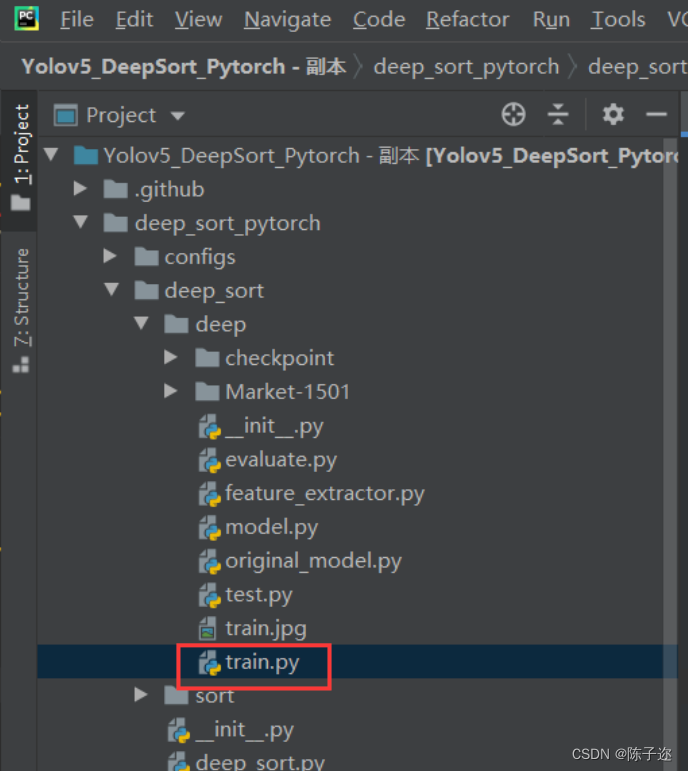The width and height of the screenshot is (688, 771).
Task: Open the Run menu
Action: pos(551,20)
